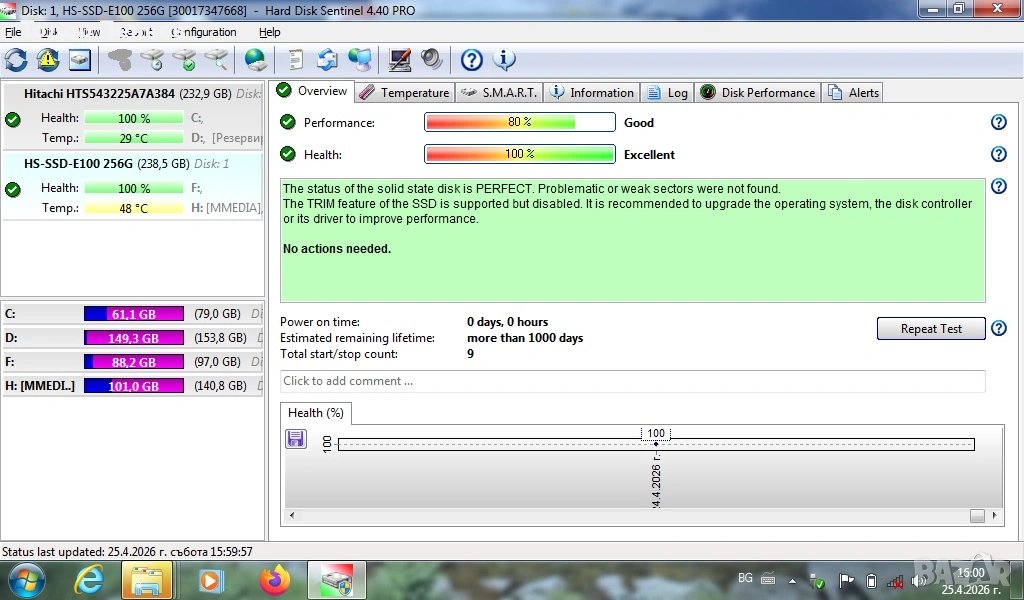Image resolution: width=1024 pixels, height=600 pixels.
Task: Open the File menu
Action: pos(13,32)
